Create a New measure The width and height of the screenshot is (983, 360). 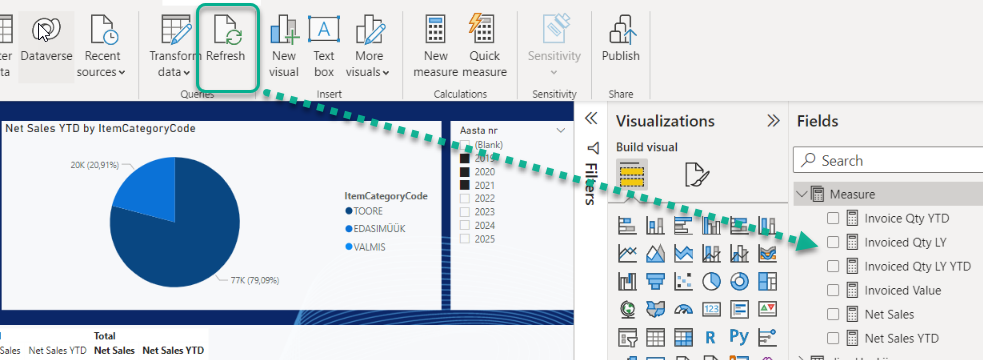436,46
